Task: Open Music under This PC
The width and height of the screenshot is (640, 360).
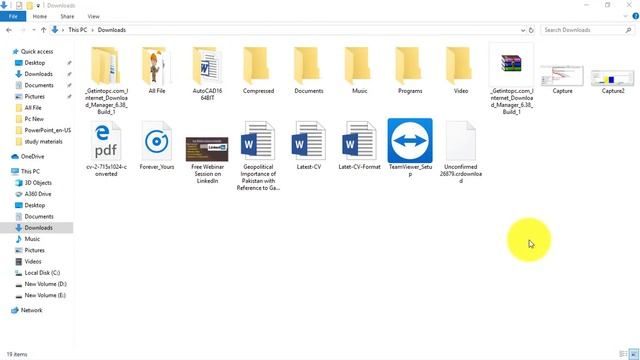Action: 32,239
